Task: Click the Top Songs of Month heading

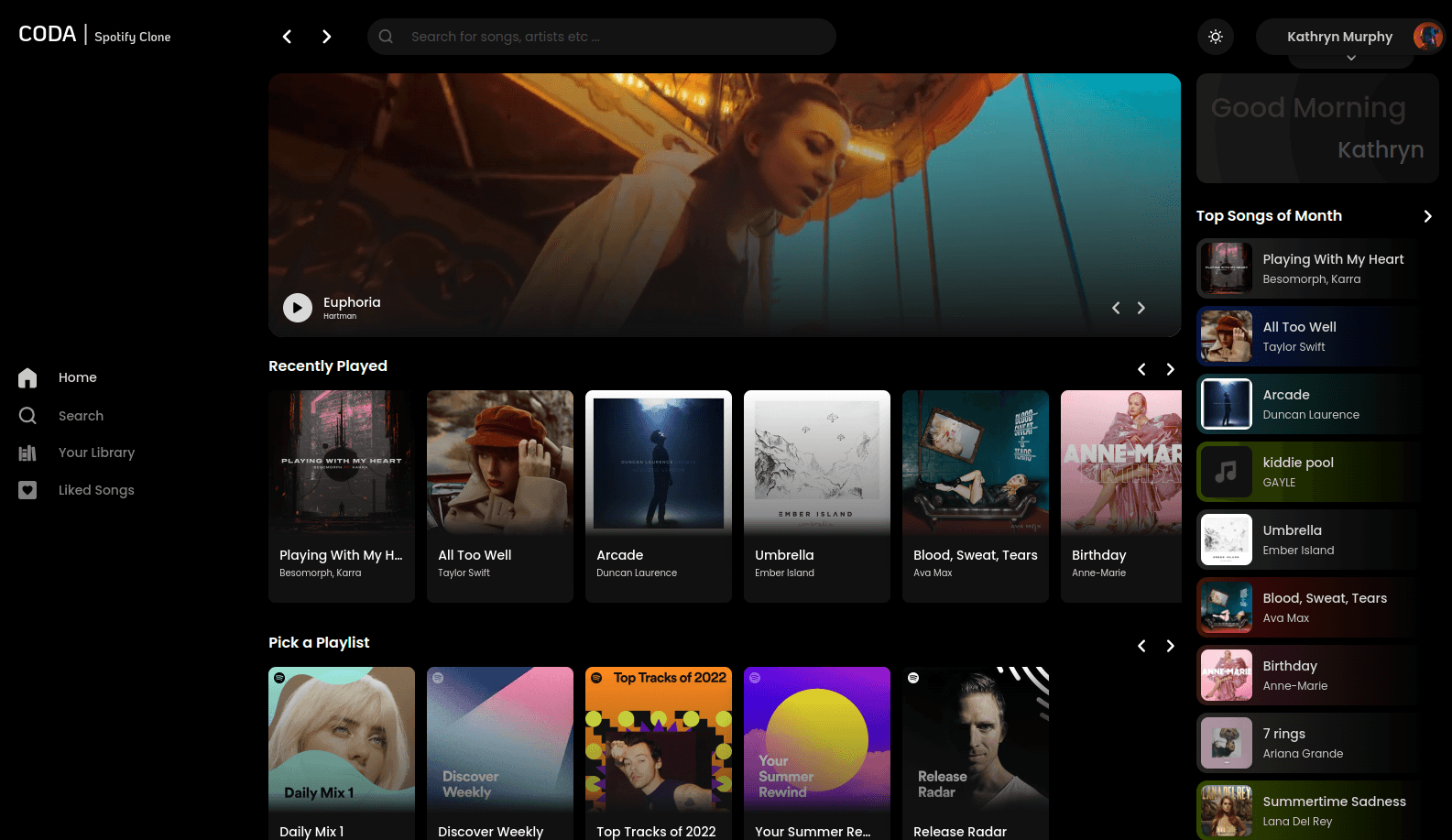Action: tap(1269, 216)
